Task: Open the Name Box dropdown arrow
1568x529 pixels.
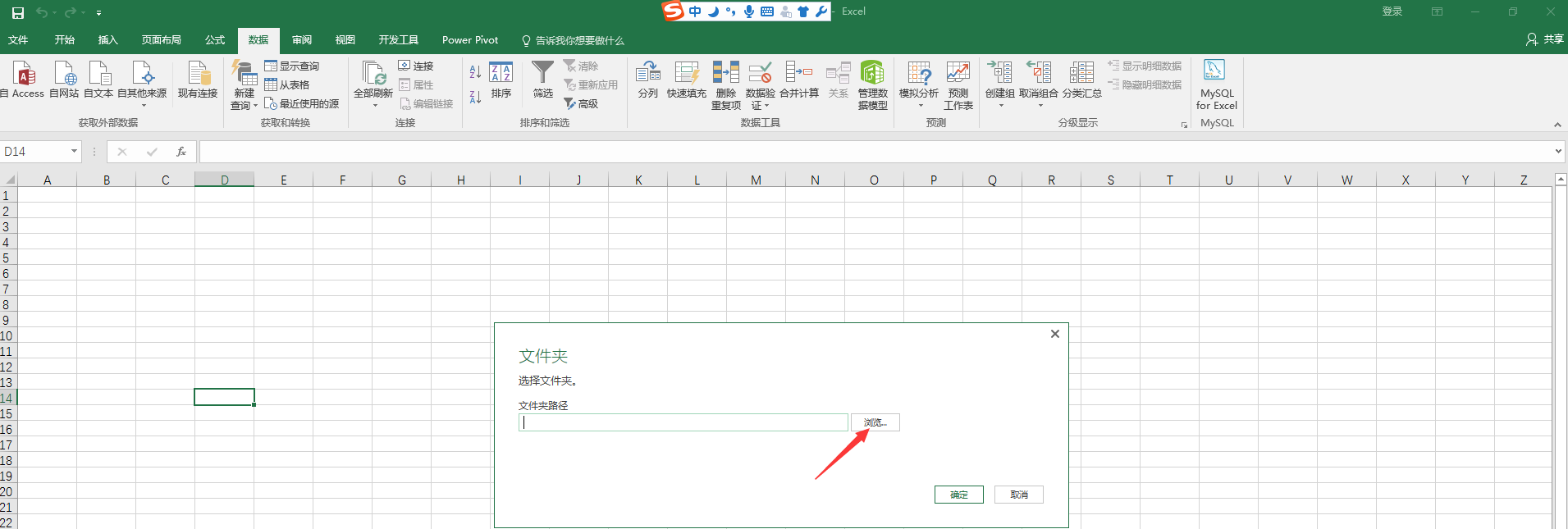Action: click(74, 151)
